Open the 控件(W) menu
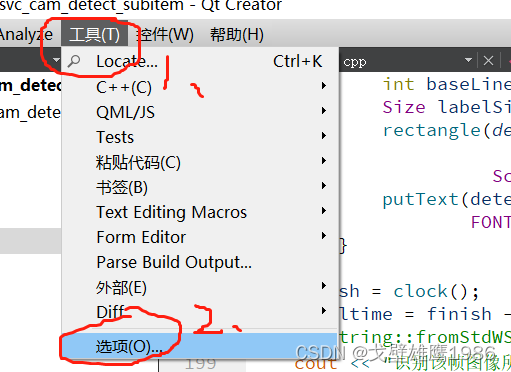 point(166,34)
